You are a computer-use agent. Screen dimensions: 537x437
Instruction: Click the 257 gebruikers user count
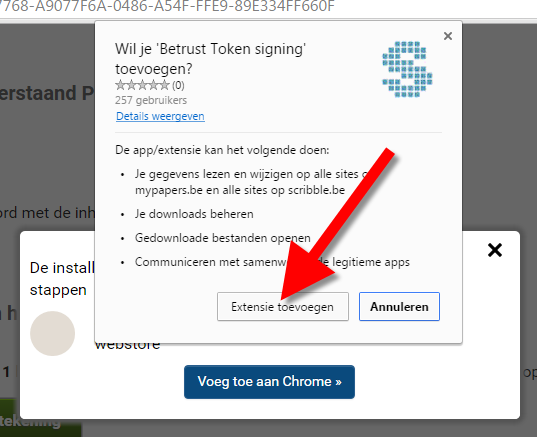coord(151,100)
